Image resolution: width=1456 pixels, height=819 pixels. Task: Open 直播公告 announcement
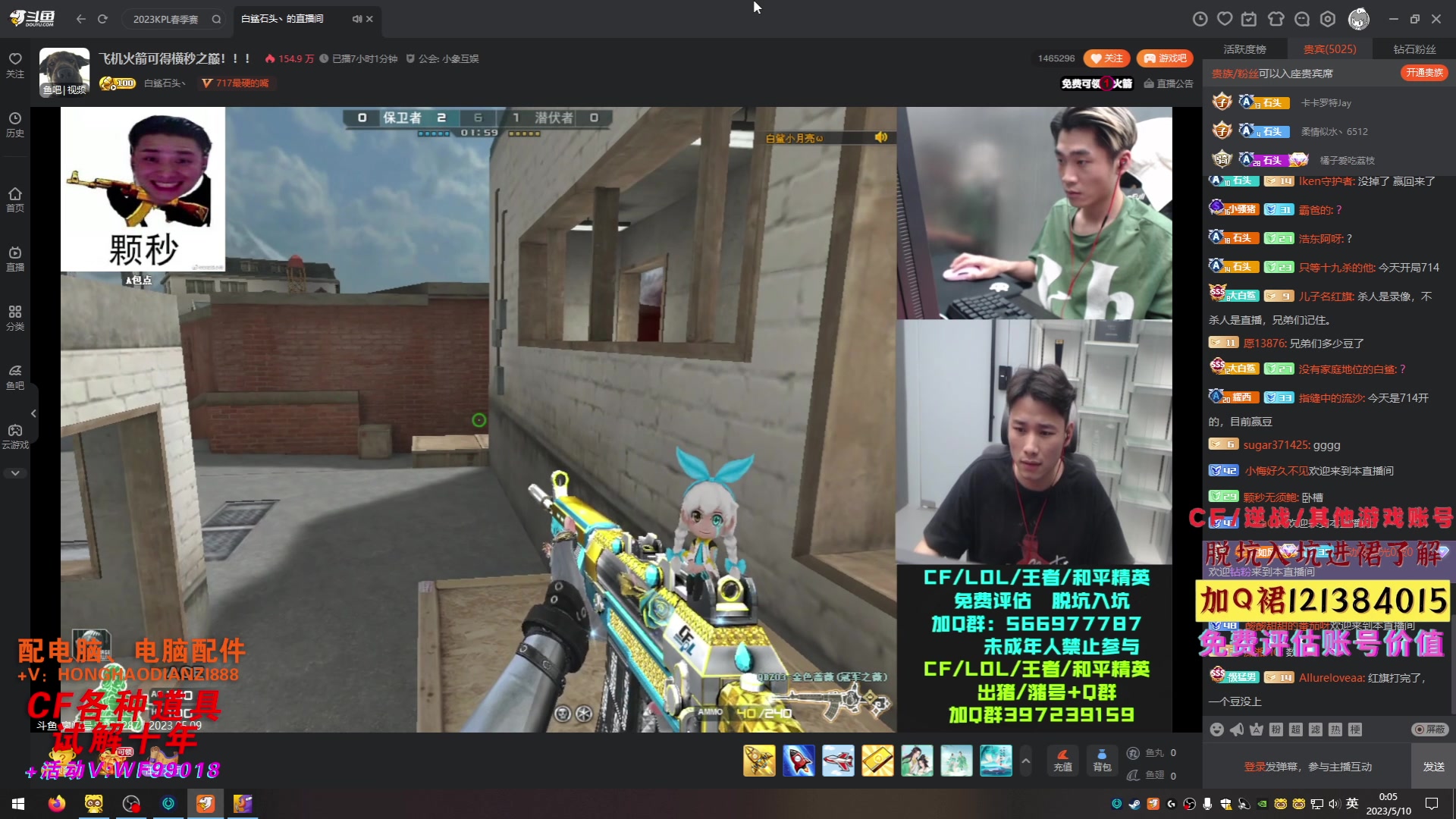pyautogui.click(x=1169, y=83)
